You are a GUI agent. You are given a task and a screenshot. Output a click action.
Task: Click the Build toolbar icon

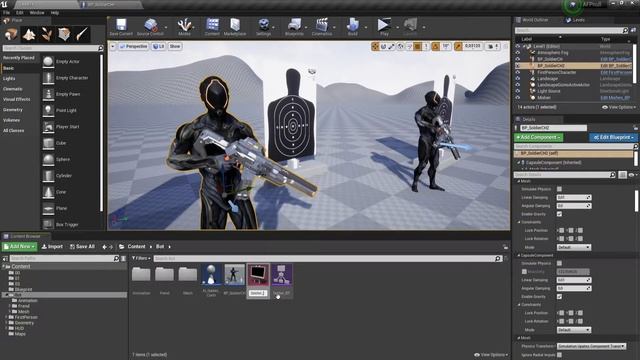pos(353,25)
